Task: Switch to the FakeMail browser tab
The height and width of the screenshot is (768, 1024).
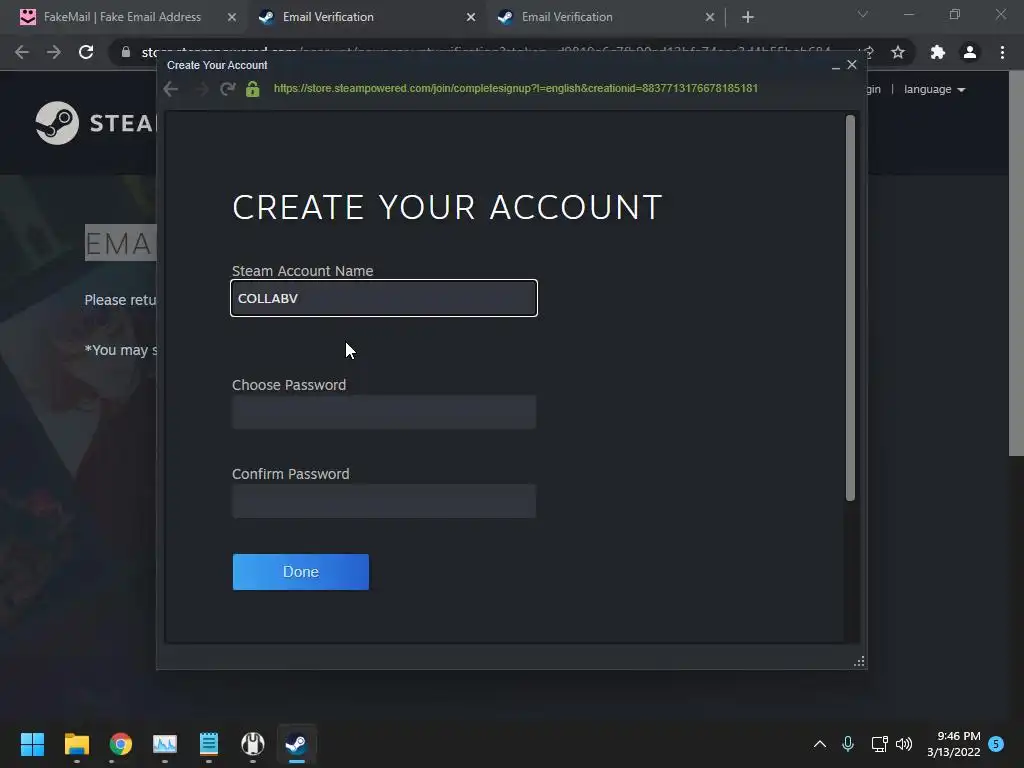Action: click(122, 17)
